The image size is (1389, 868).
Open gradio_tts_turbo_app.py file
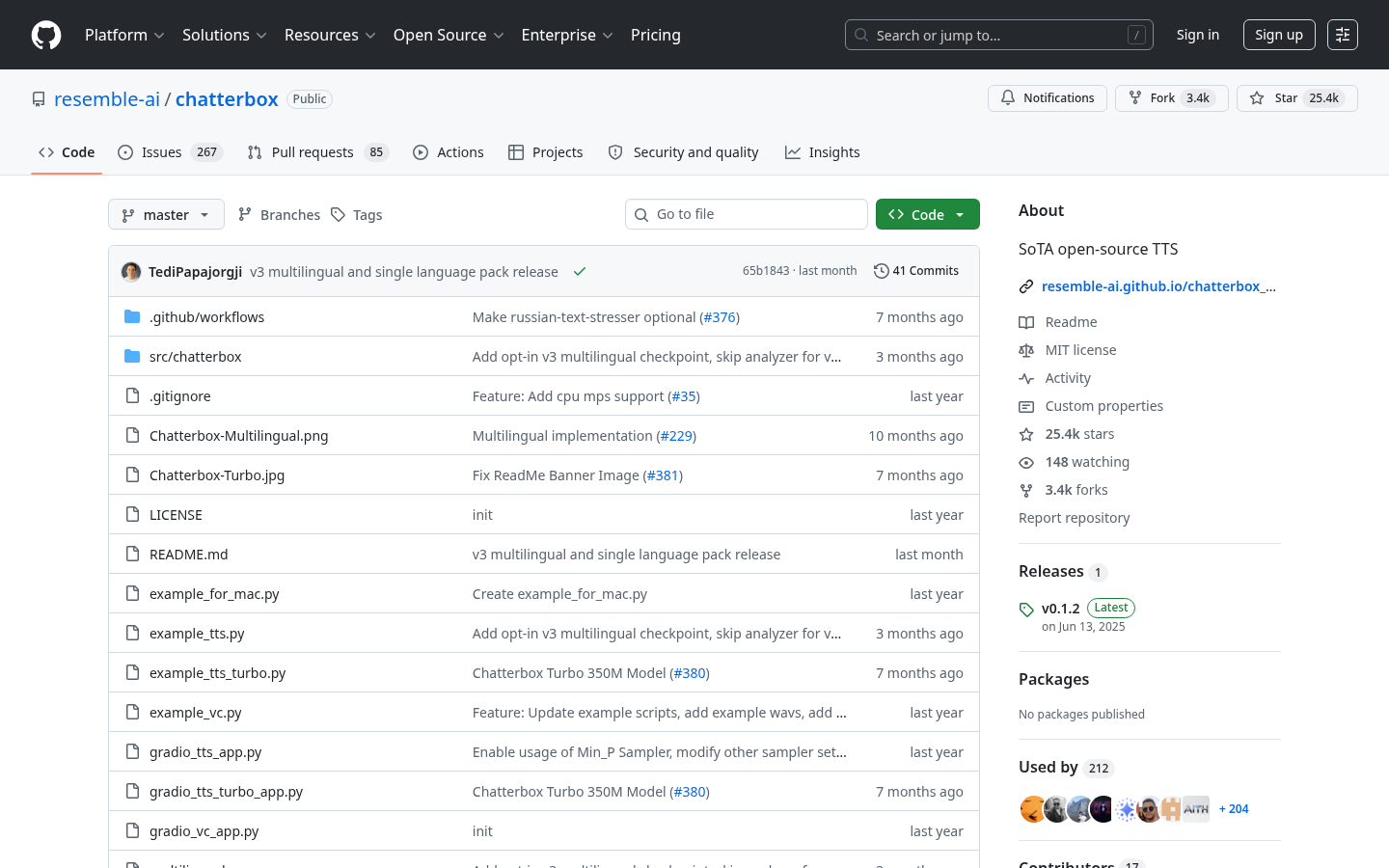point(227,791)
